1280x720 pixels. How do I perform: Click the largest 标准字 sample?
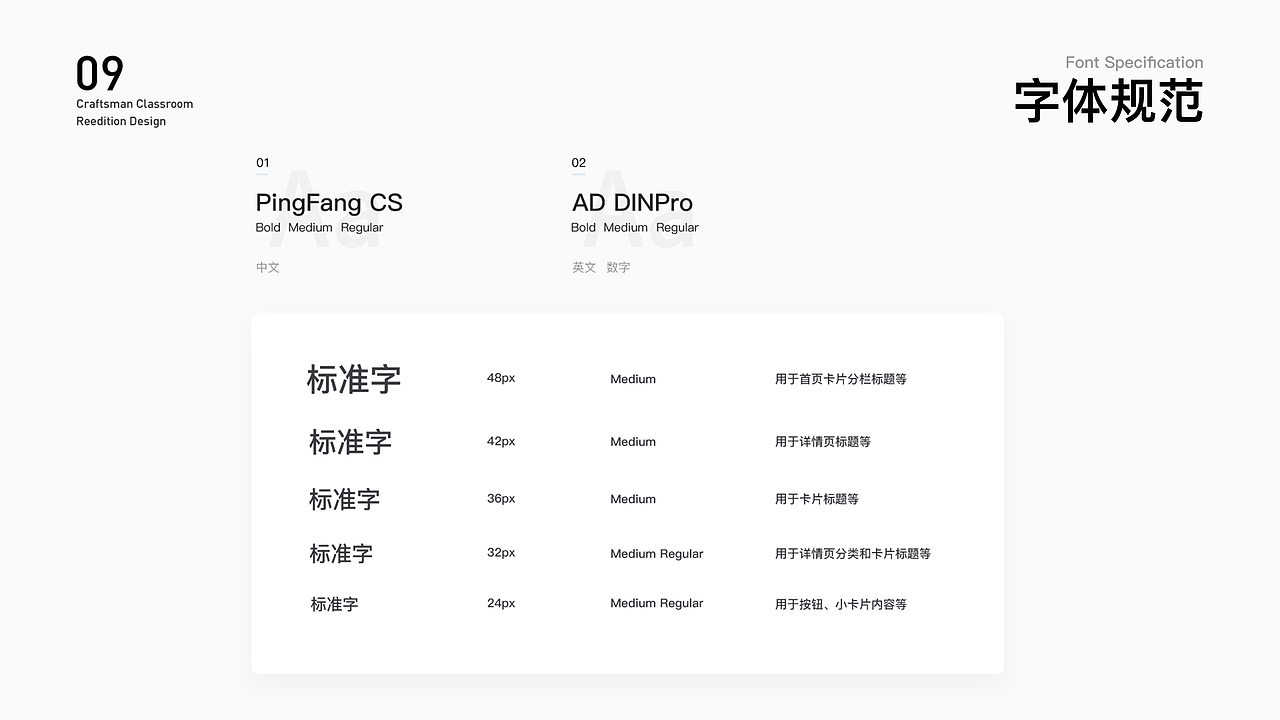pos(353,379)
